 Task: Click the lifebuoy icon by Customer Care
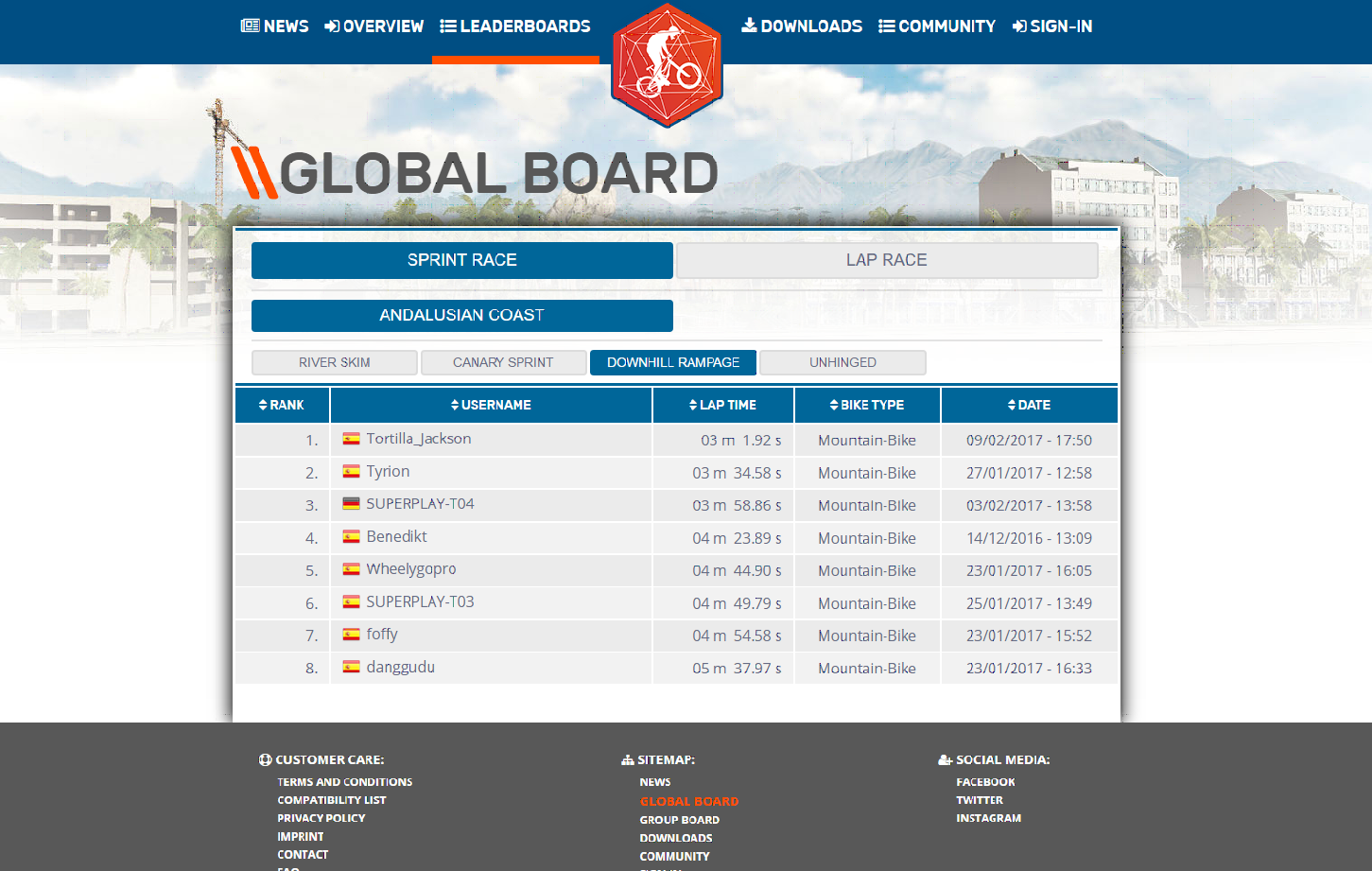pos(266,759)
